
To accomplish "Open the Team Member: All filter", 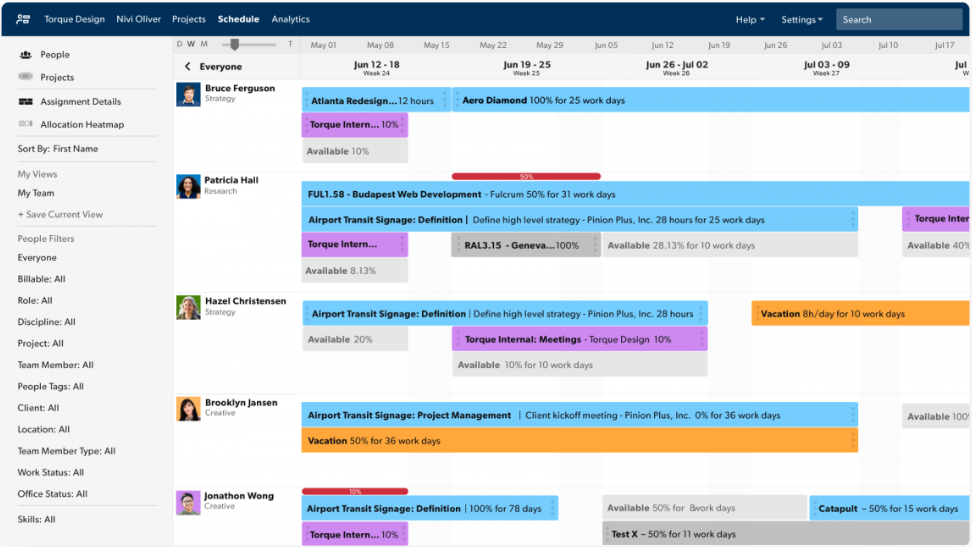I will pyautogui.click(x=55, y=365).
